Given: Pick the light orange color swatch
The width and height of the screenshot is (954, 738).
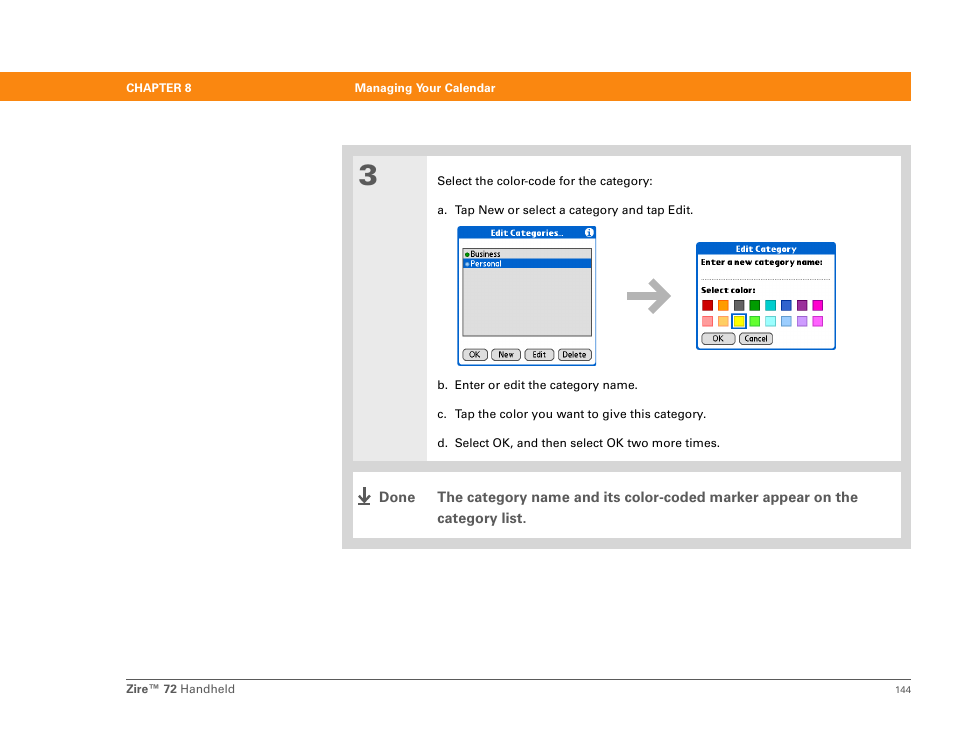Looking at the screenshot, I should [723, 321].
